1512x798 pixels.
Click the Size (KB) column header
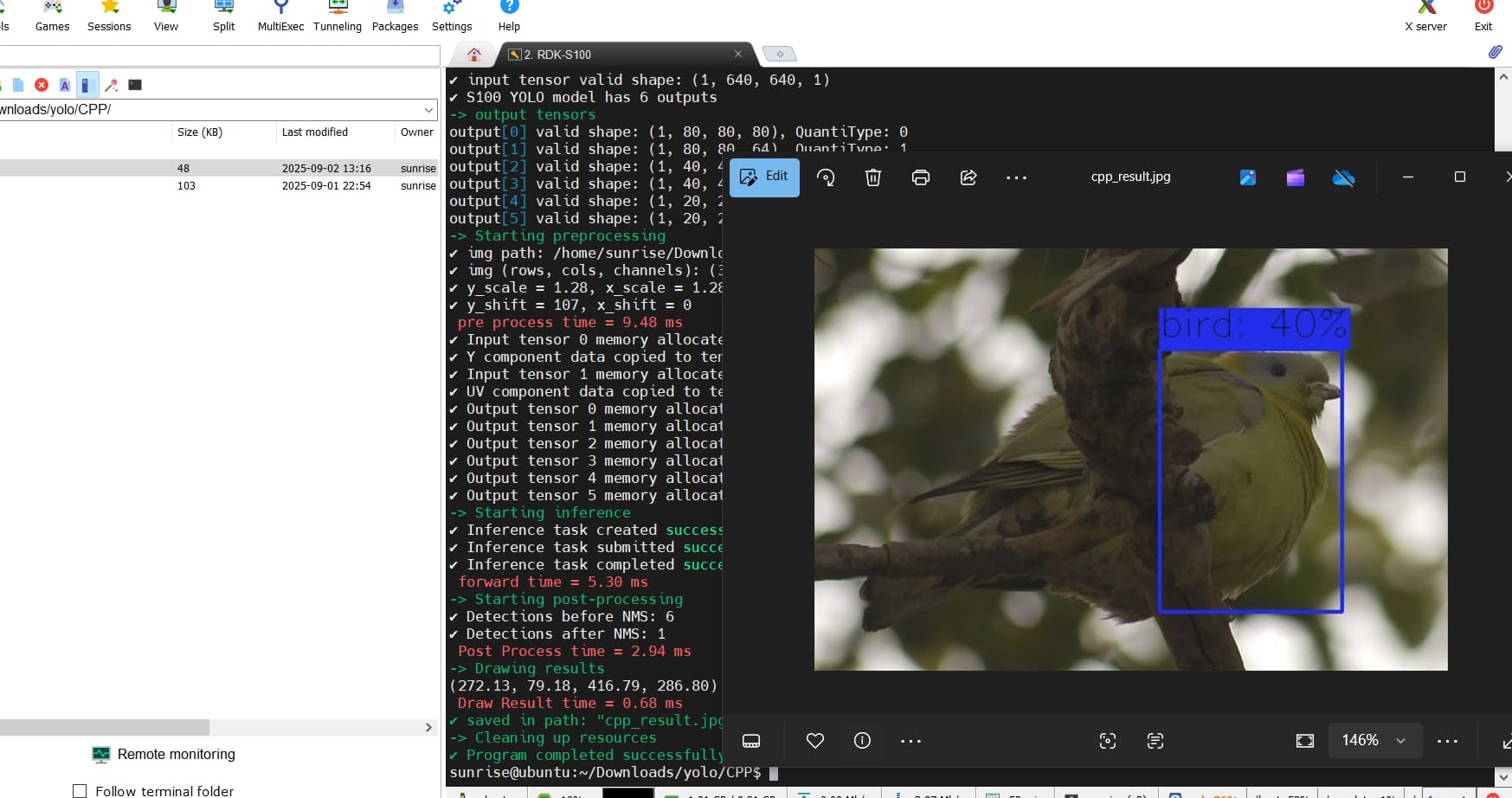point(200,132)
